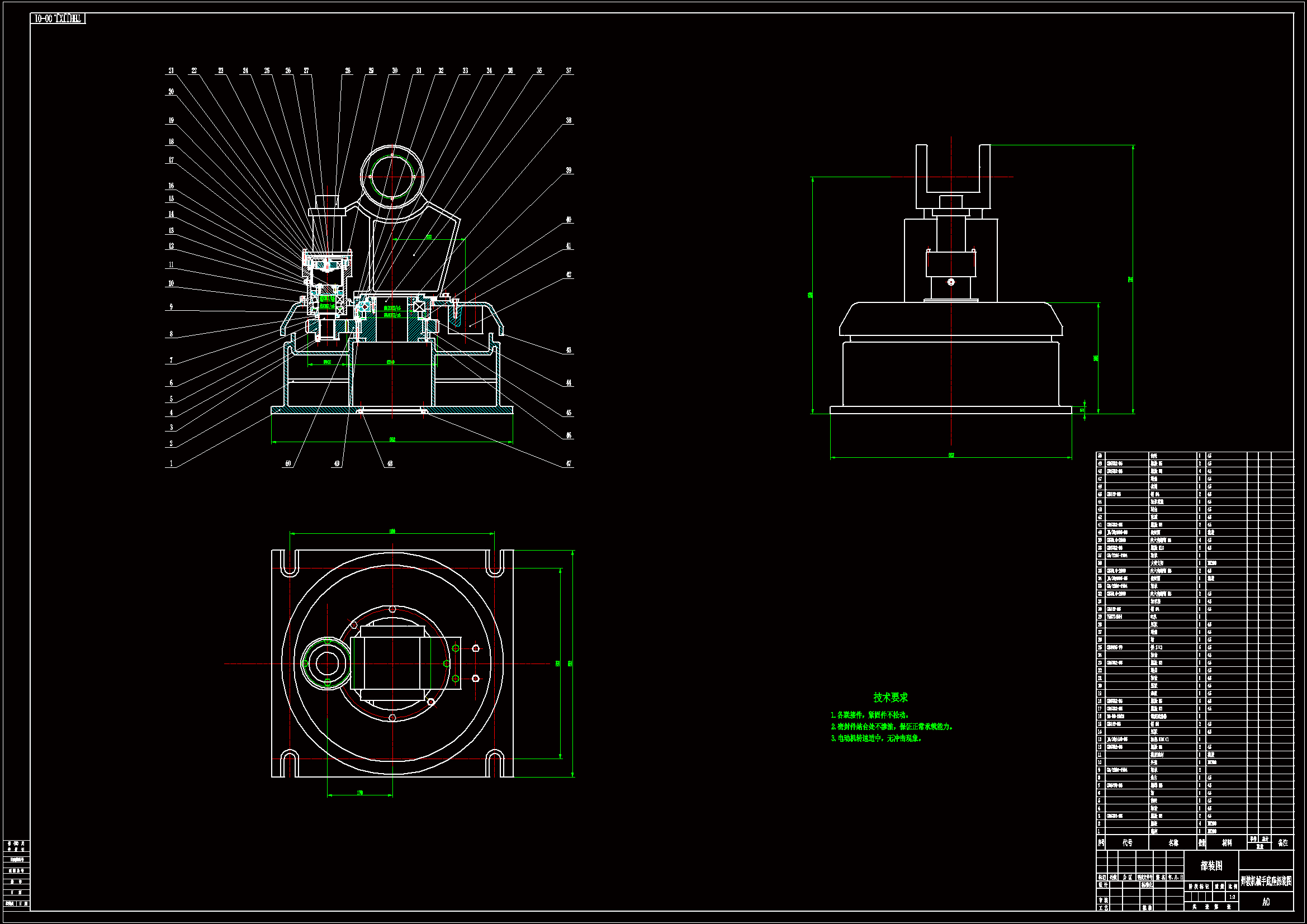Click part balloon number 50 at bottom

click(x=288, y=463)
